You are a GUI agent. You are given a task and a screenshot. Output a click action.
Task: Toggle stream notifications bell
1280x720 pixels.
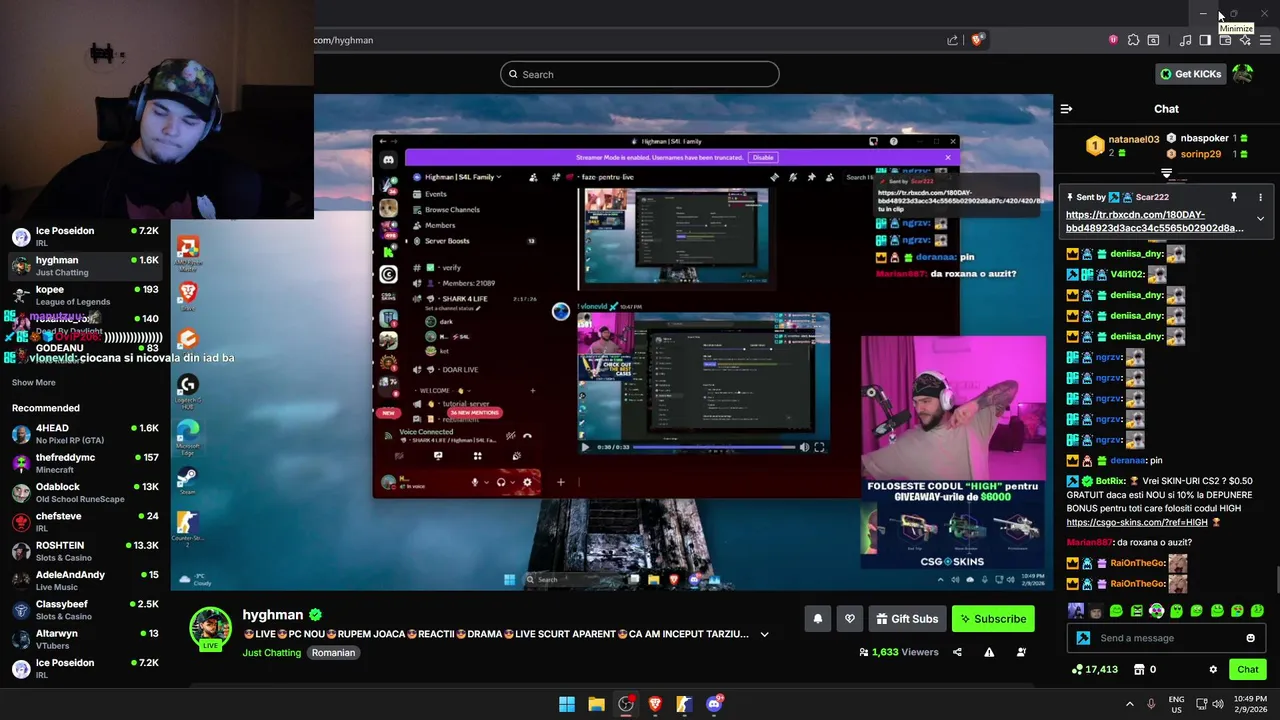[x=817, y=619]
